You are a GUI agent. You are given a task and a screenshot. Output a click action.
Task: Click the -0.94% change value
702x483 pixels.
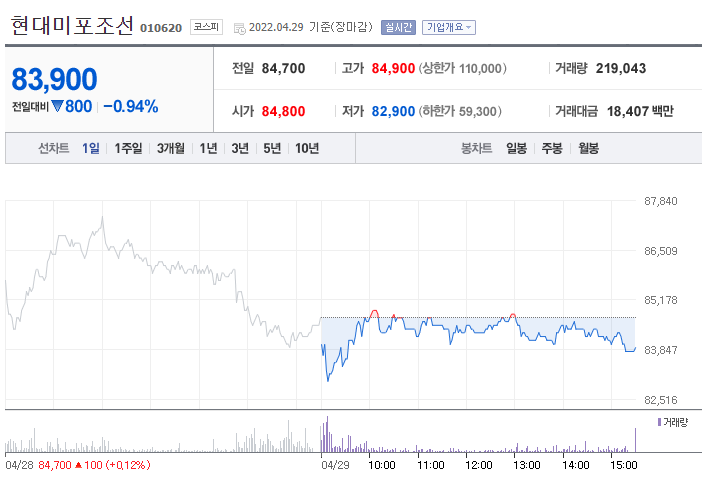click(x=131, y=107)
